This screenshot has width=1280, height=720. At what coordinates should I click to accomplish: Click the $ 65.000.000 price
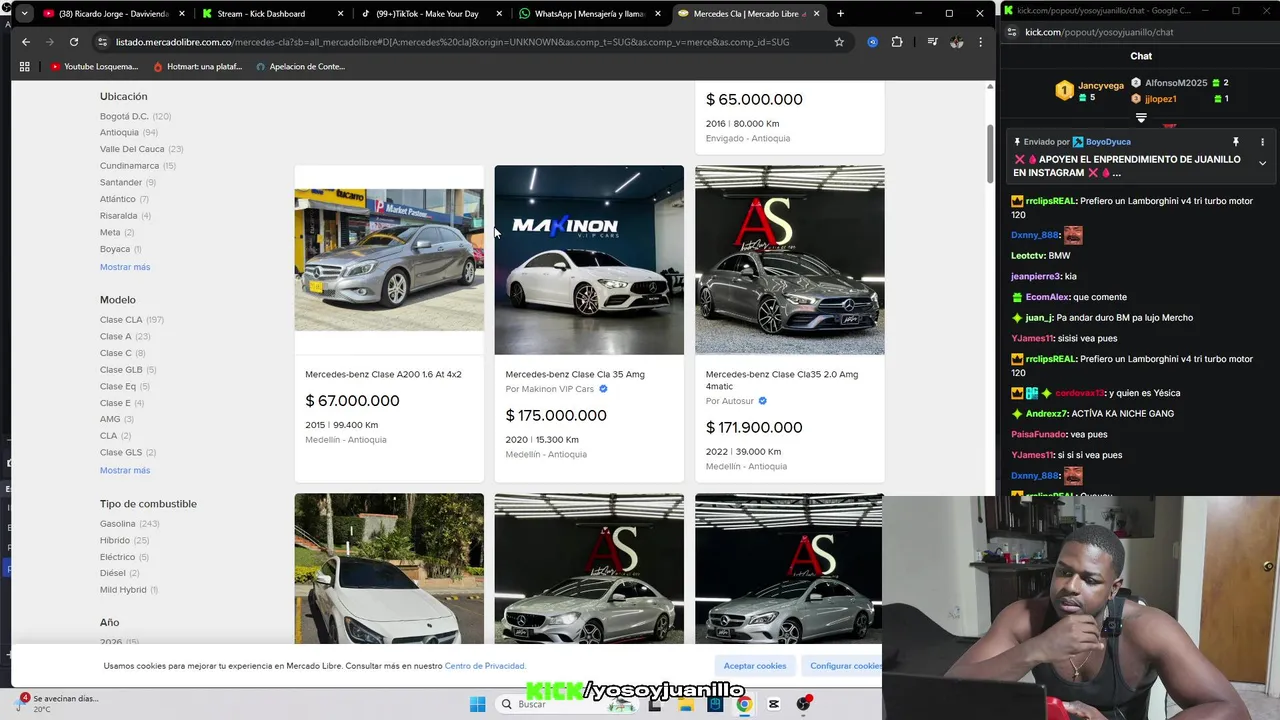point(754,100)
